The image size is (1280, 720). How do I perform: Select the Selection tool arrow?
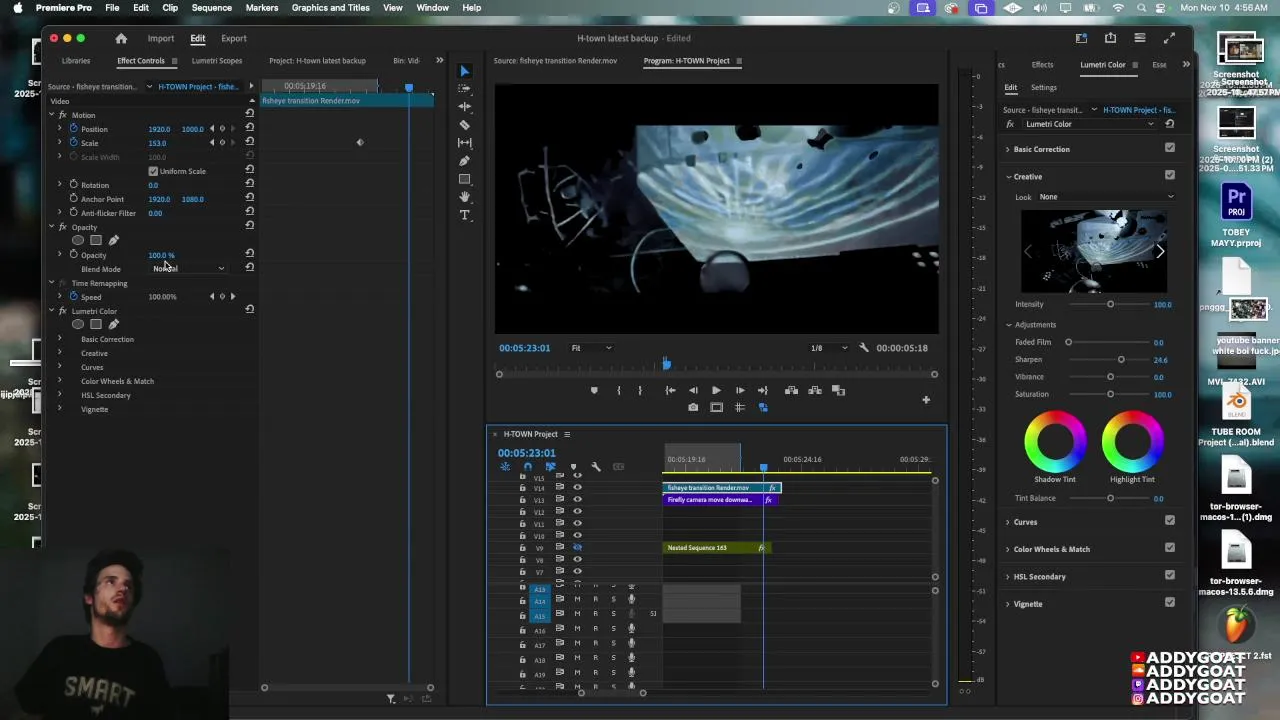point(464,71)
